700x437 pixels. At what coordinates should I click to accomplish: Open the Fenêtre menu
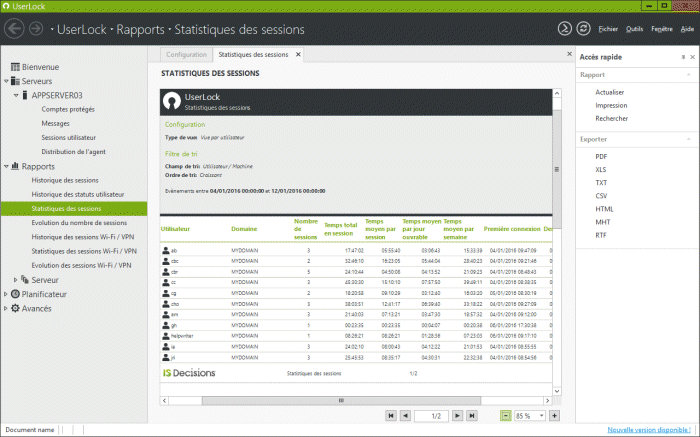click(662, 29)
